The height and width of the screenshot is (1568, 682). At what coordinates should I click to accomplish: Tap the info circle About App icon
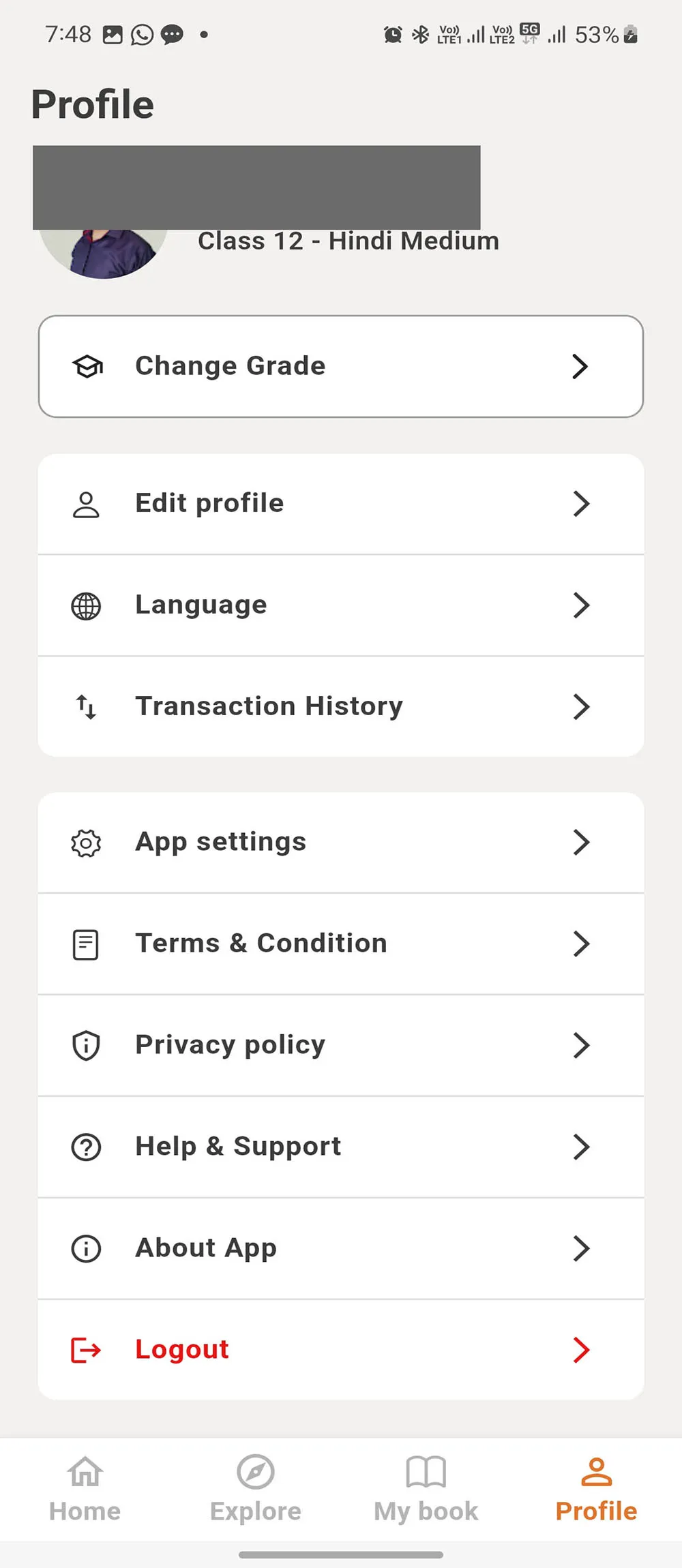(86, 1249)
